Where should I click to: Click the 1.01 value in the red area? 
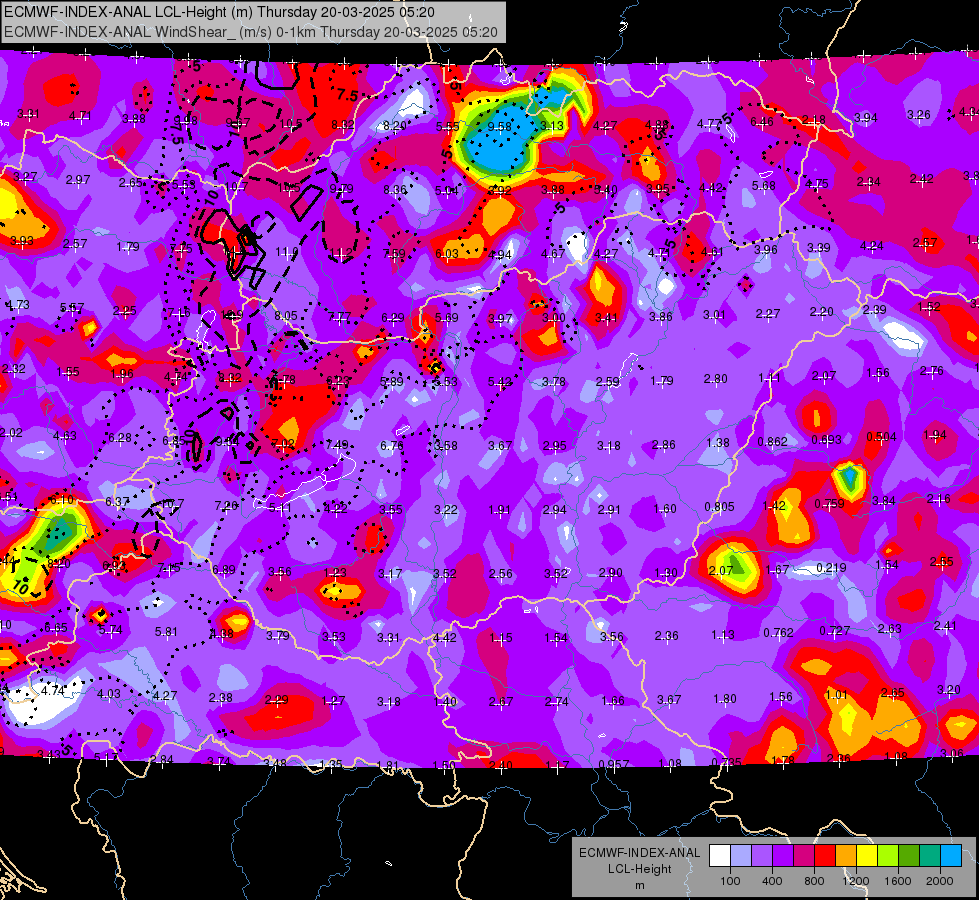tap(836, 695)
